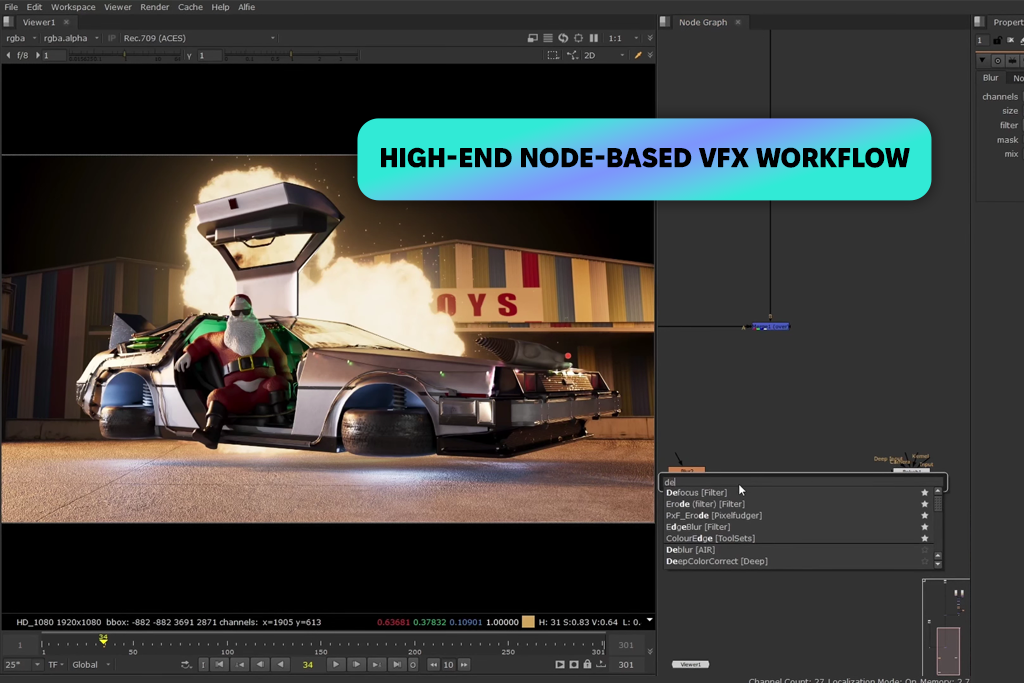
Task: Play the timeline forward
Action: point(336,665)
